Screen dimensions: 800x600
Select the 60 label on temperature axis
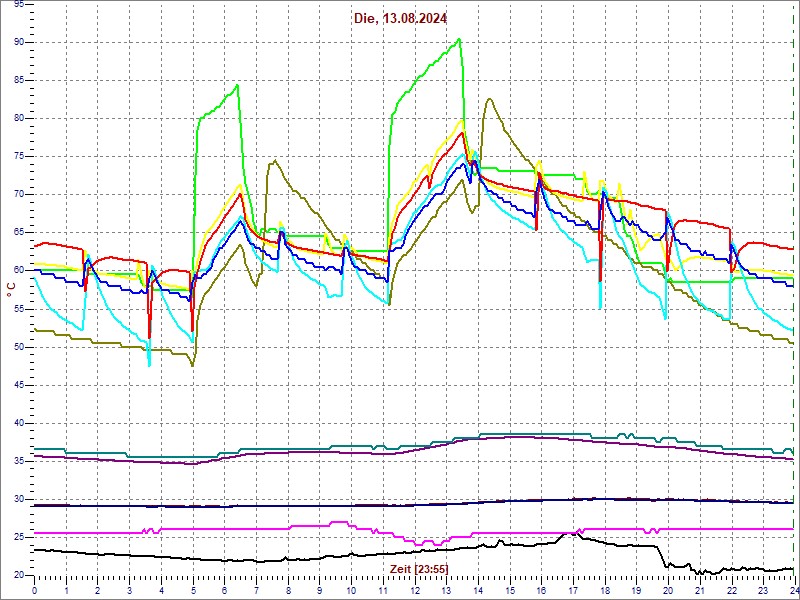(19, 271)
